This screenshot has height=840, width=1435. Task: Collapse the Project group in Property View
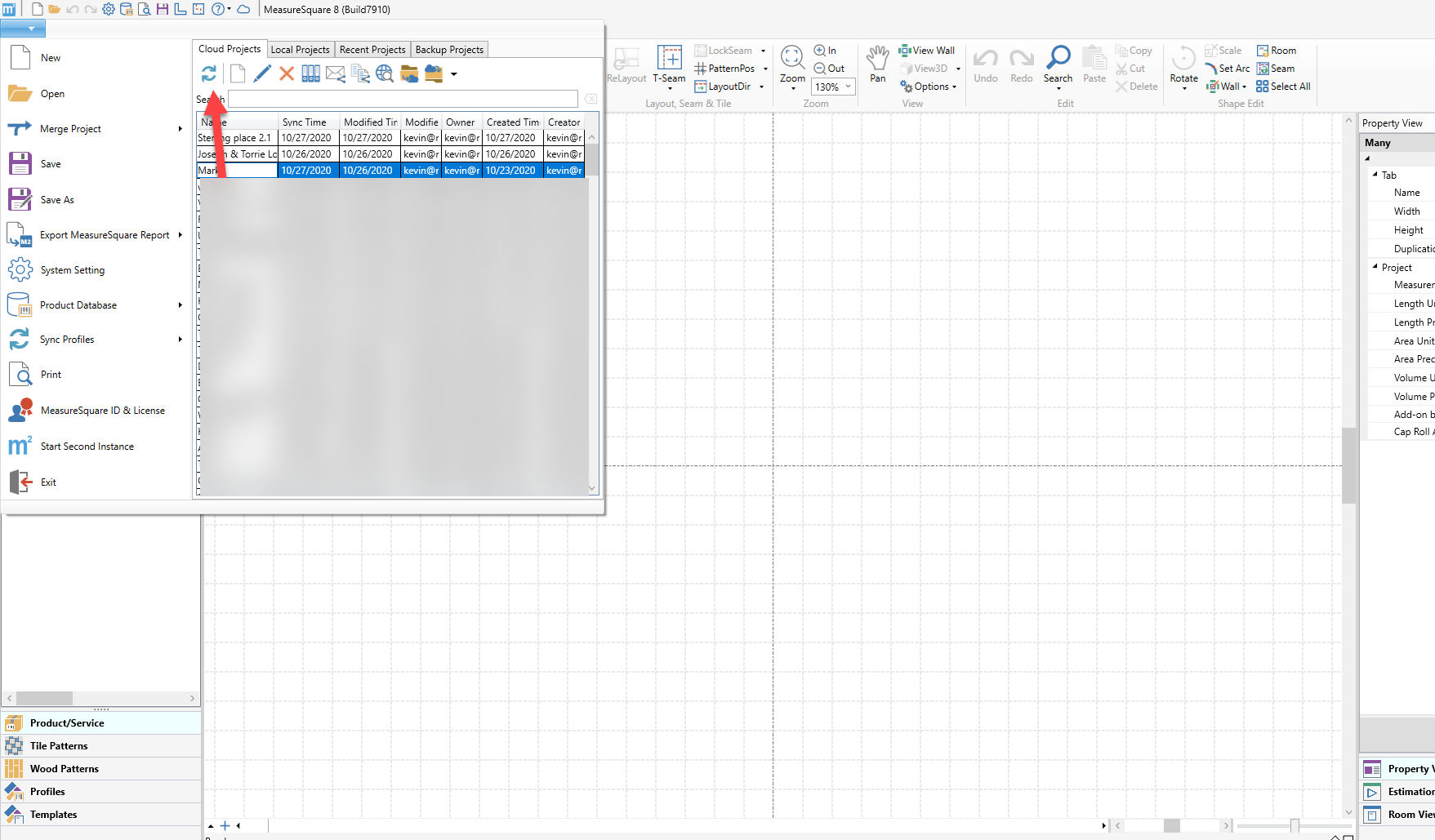(1375, 267)
